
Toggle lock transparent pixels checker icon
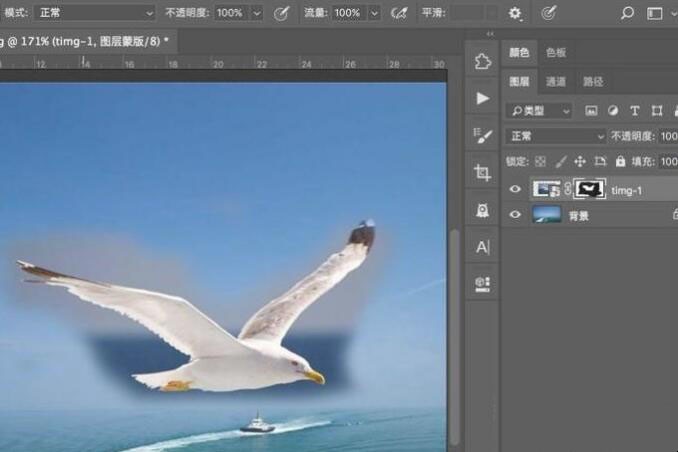tap(540, 161)
